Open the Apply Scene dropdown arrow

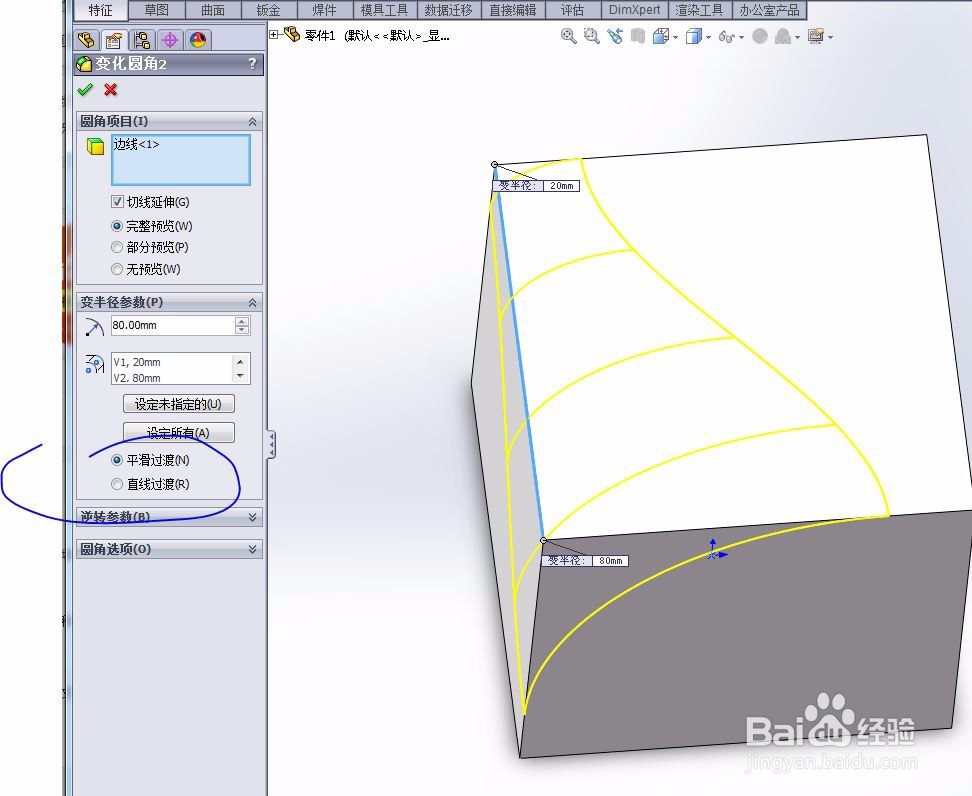coord(797,38)
